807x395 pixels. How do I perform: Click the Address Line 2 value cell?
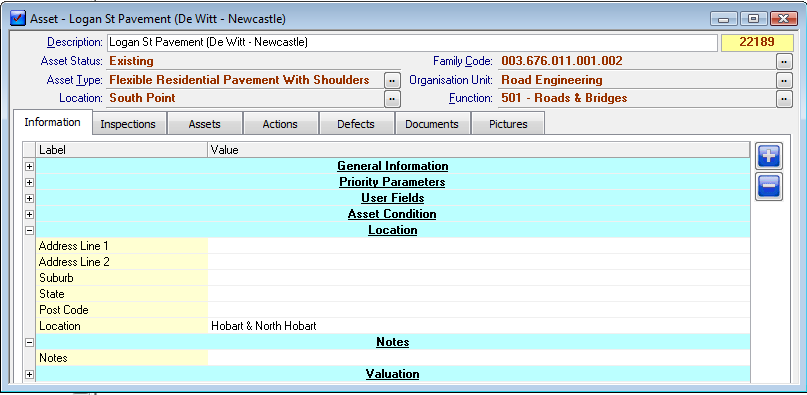click(479, 262)
